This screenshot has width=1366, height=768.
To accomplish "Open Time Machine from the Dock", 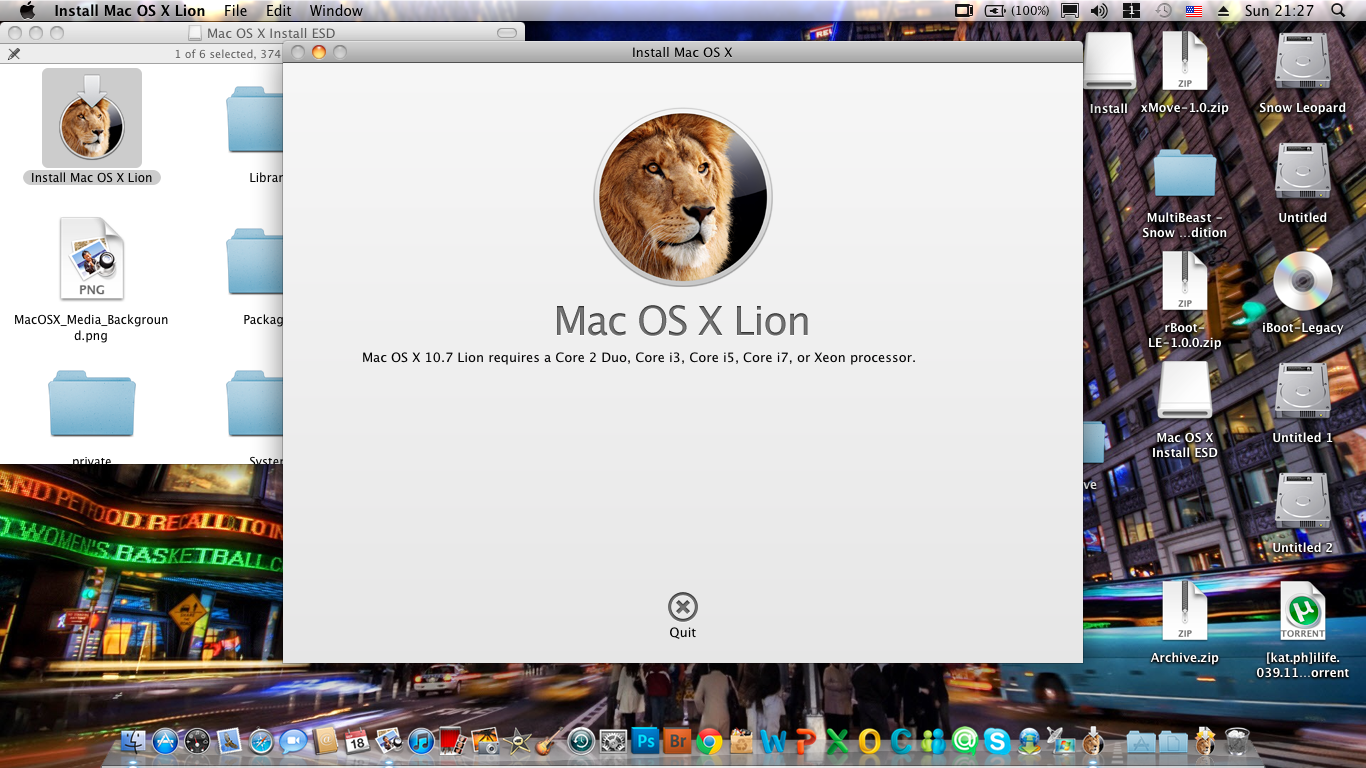I will click(x=581, y=741).
